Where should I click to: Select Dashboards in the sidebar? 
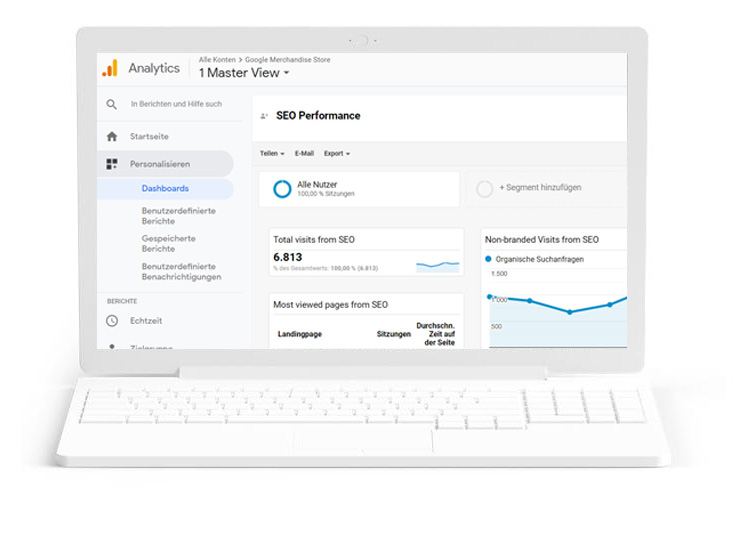165,188
